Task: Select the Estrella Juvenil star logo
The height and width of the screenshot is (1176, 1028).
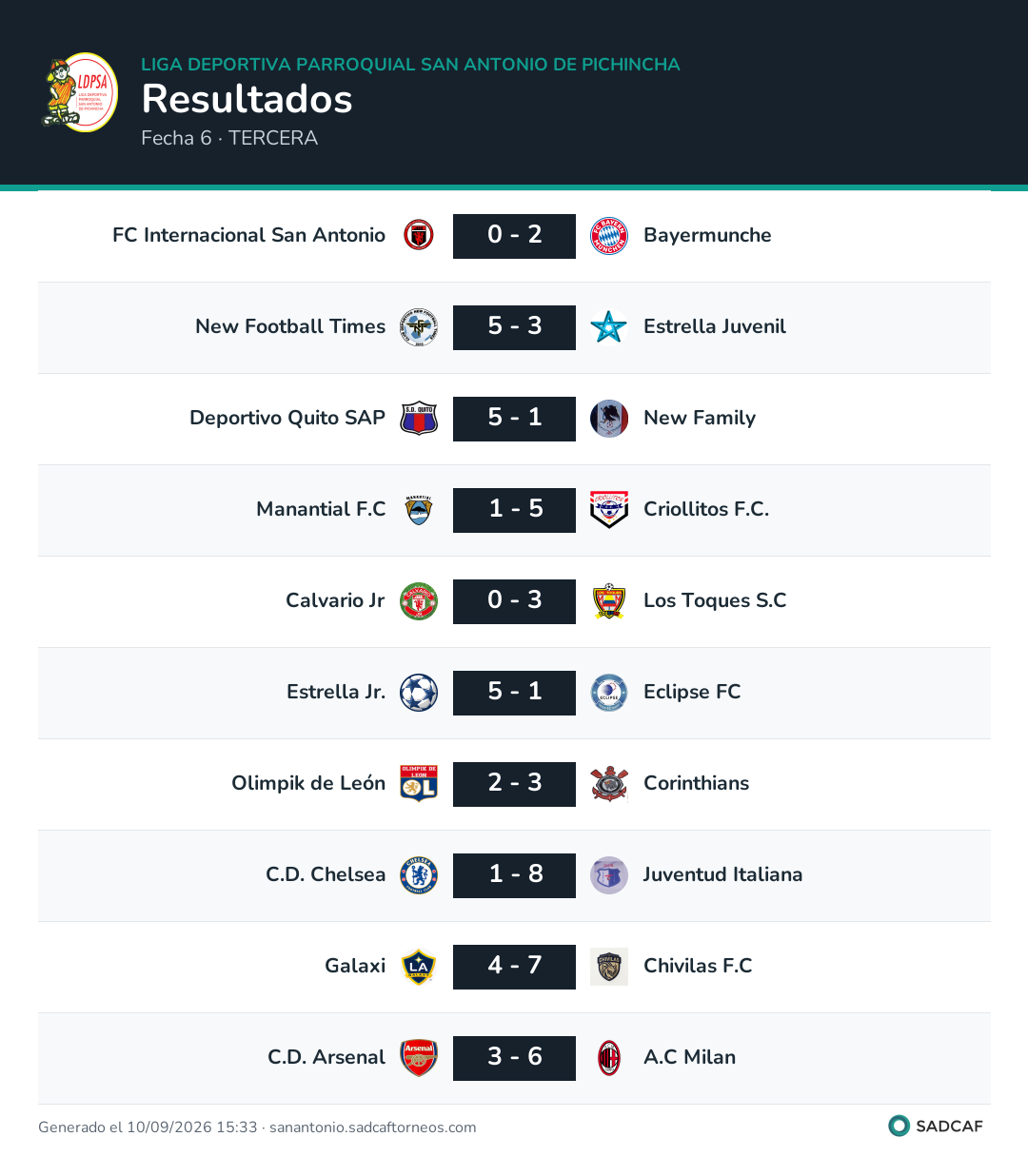Action: [609, 326]
